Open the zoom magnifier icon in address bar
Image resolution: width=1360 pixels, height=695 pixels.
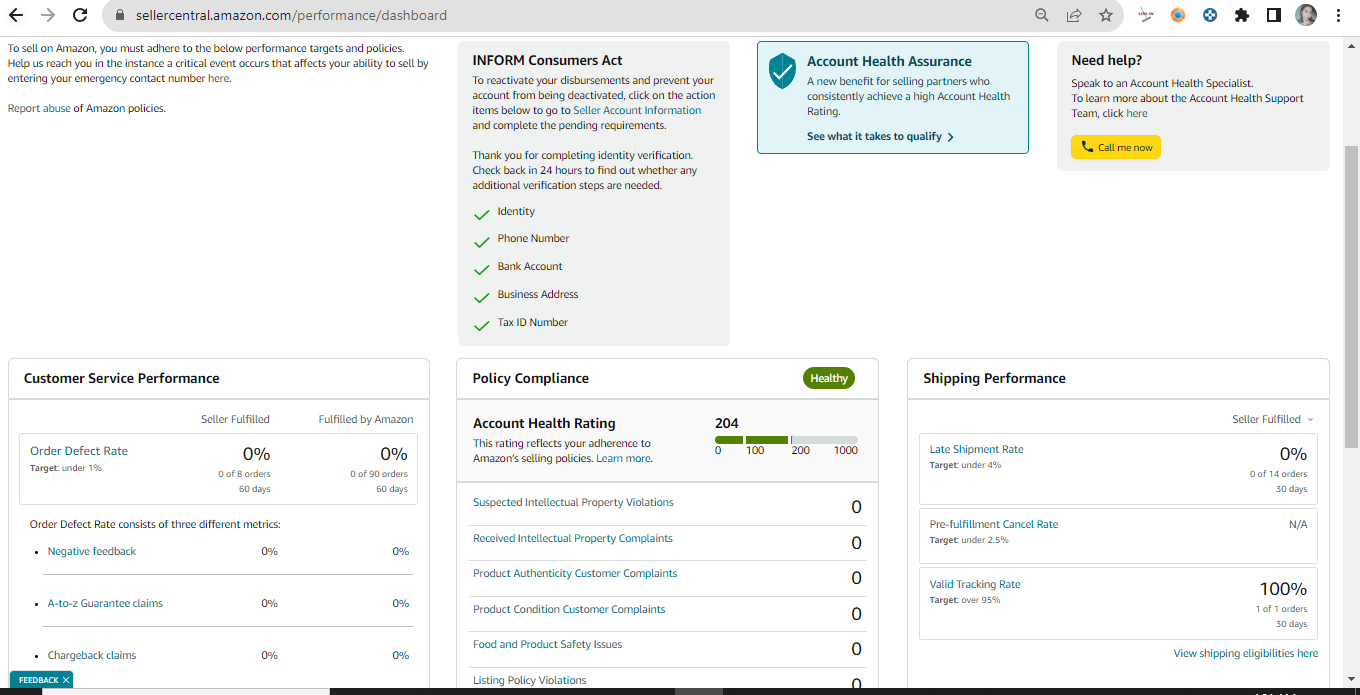pyautogui.click(x=1042, y=15)
